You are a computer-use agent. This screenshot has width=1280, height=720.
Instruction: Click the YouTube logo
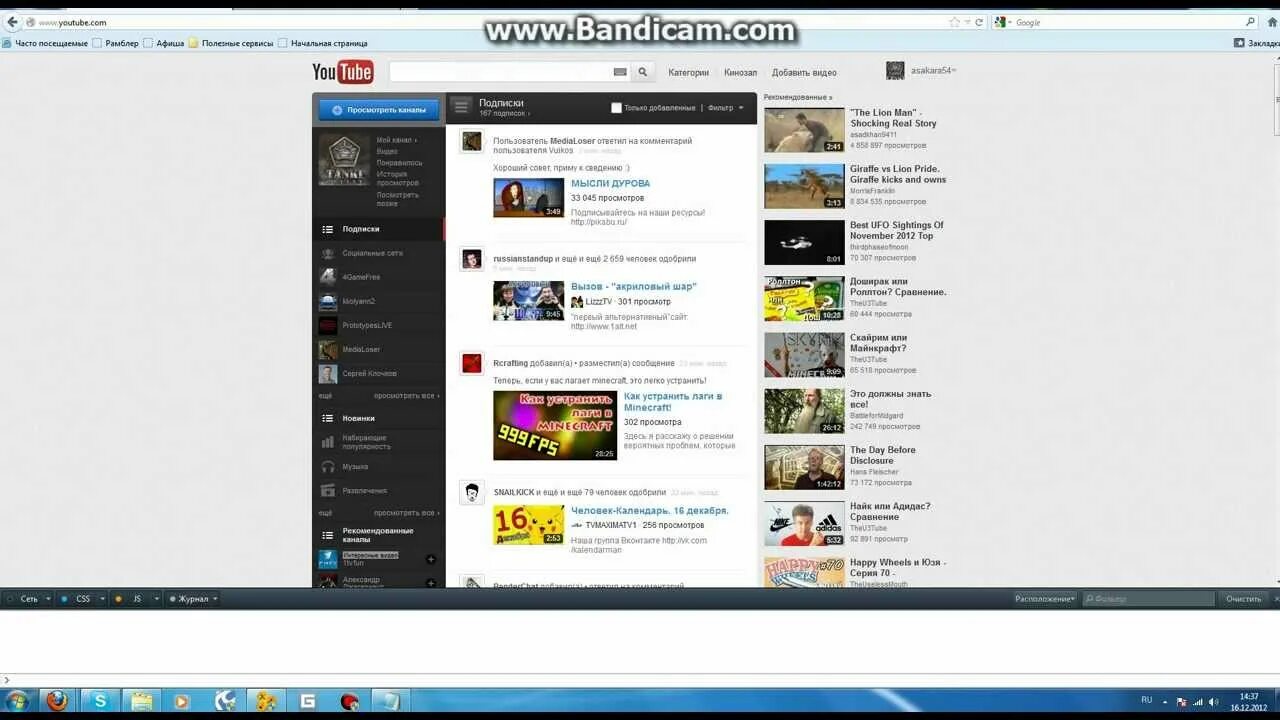point(342,72)
